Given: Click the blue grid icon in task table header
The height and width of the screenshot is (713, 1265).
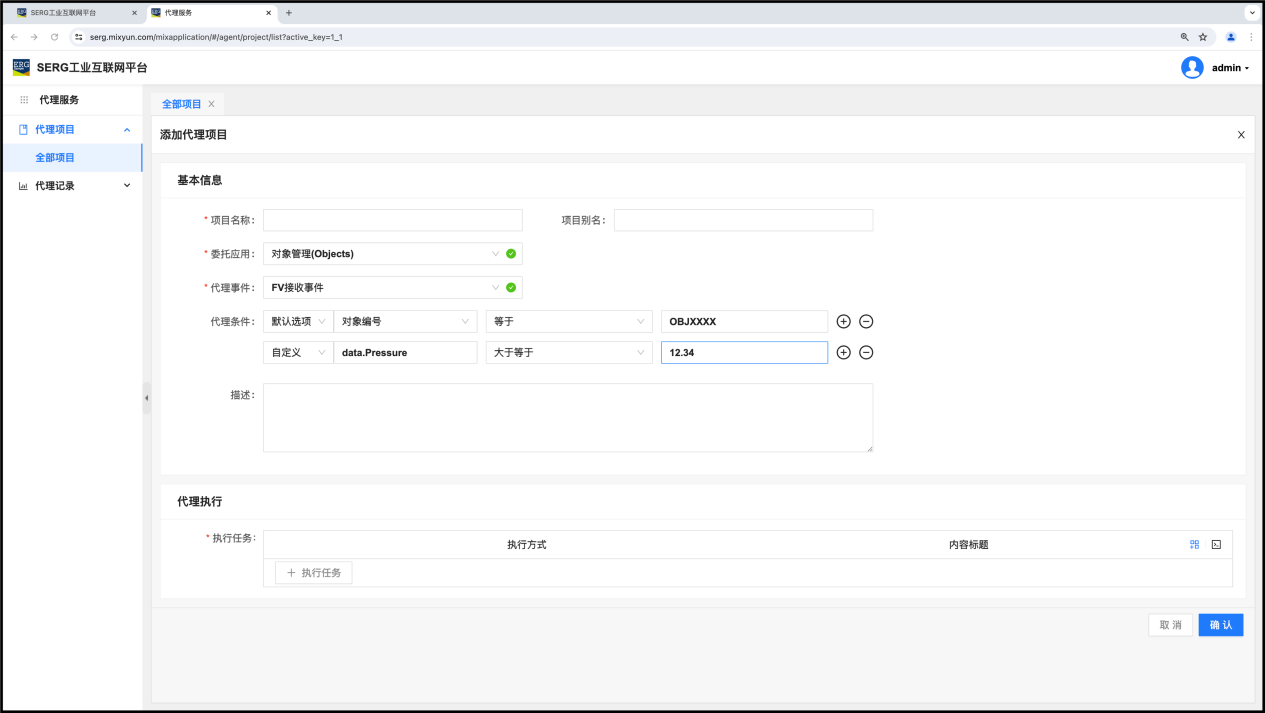Looking at the screenshot, I should pos(1194,544).
